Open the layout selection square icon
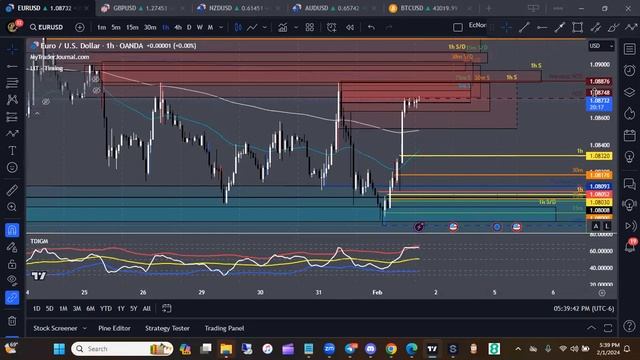The height and width of the screenshot is (360, 640). pos(458,27)
